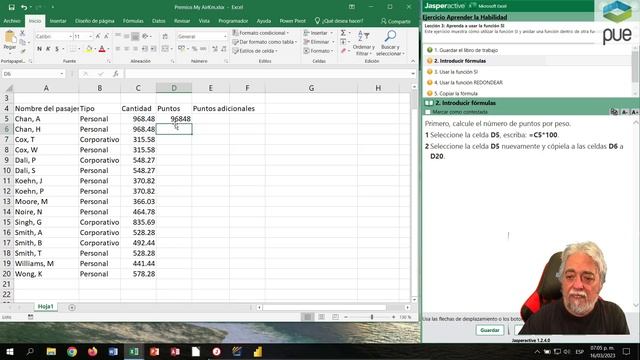Screen dimensions: 640x360
Task: Click the Undo arrow in title bar
Action: [x=24, y=7]
